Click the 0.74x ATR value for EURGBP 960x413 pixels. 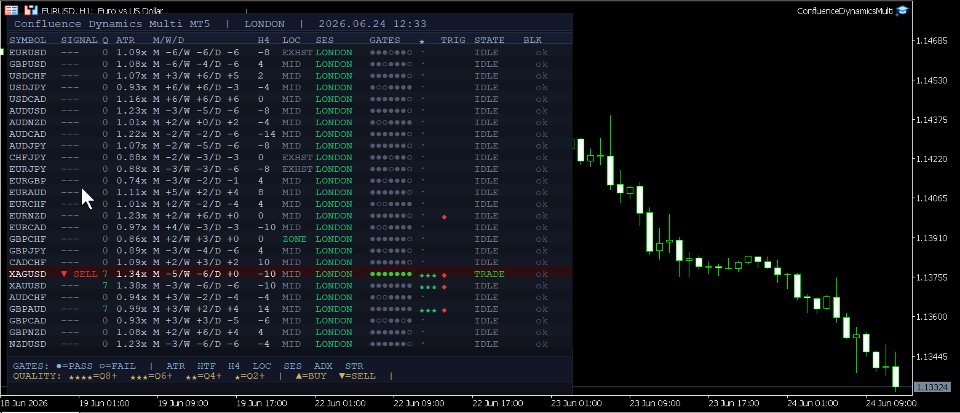[x=132, y=180]
